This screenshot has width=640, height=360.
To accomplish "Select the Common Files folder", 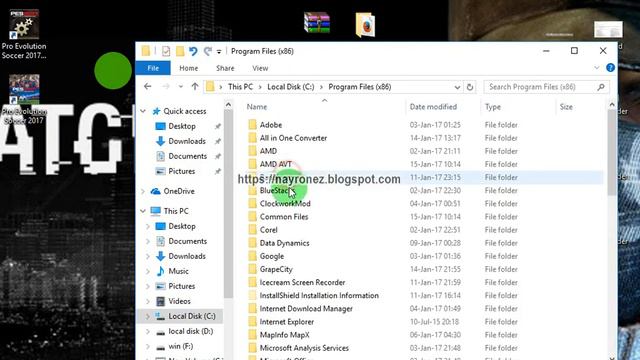I will click(x=284, y=217).
